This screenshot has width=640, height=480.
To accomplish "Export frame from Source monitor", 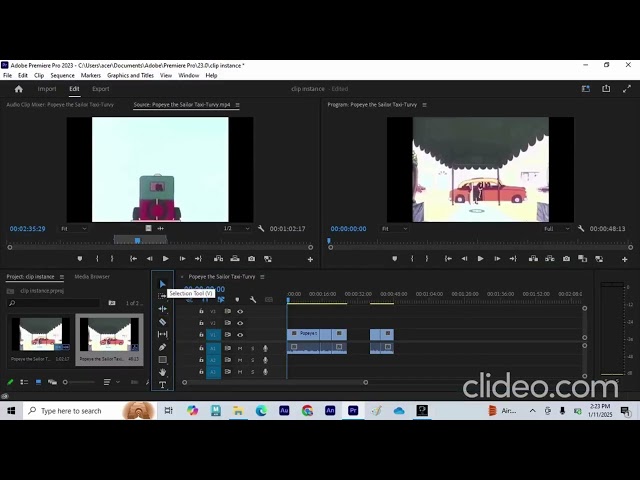I will 251,259.
